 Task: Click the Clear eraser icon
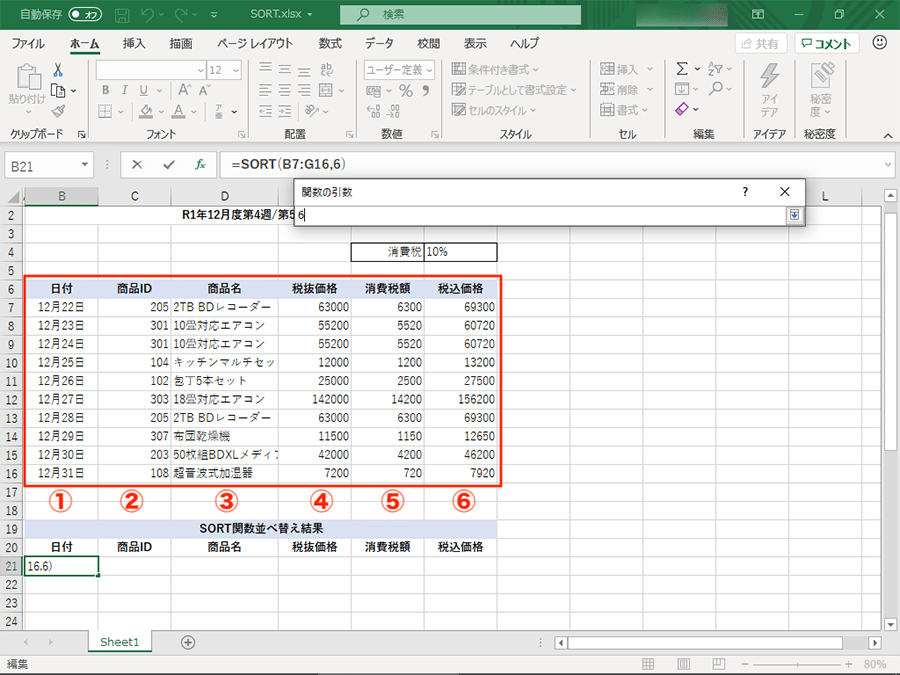click(x=682, y=109)
